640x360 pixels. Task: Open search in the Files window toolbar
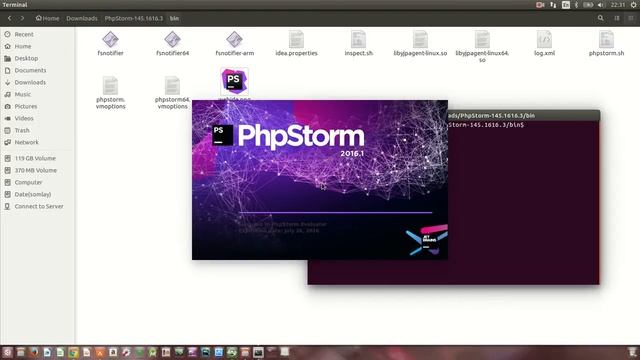click(601, 18)
